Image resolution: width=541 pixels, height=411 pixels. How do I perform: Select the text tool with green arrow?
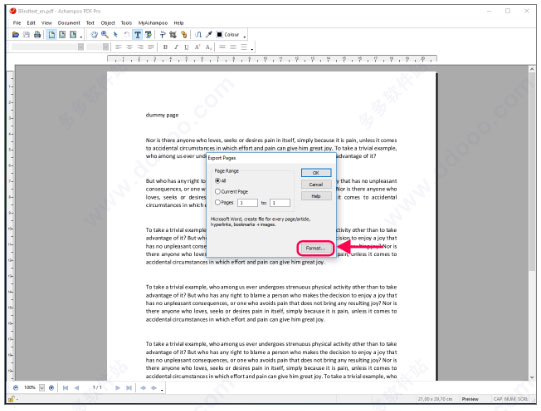click(148, 35)
